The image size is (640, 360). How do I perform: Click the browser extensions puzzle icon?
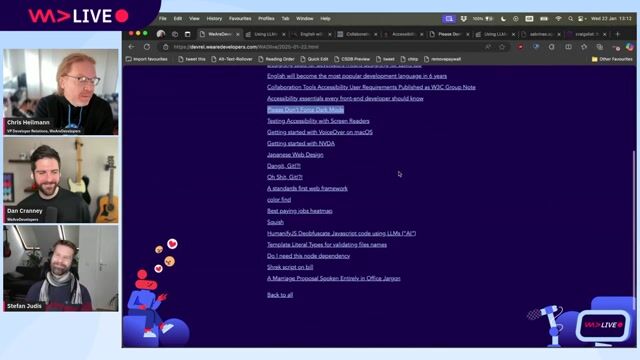552,47
